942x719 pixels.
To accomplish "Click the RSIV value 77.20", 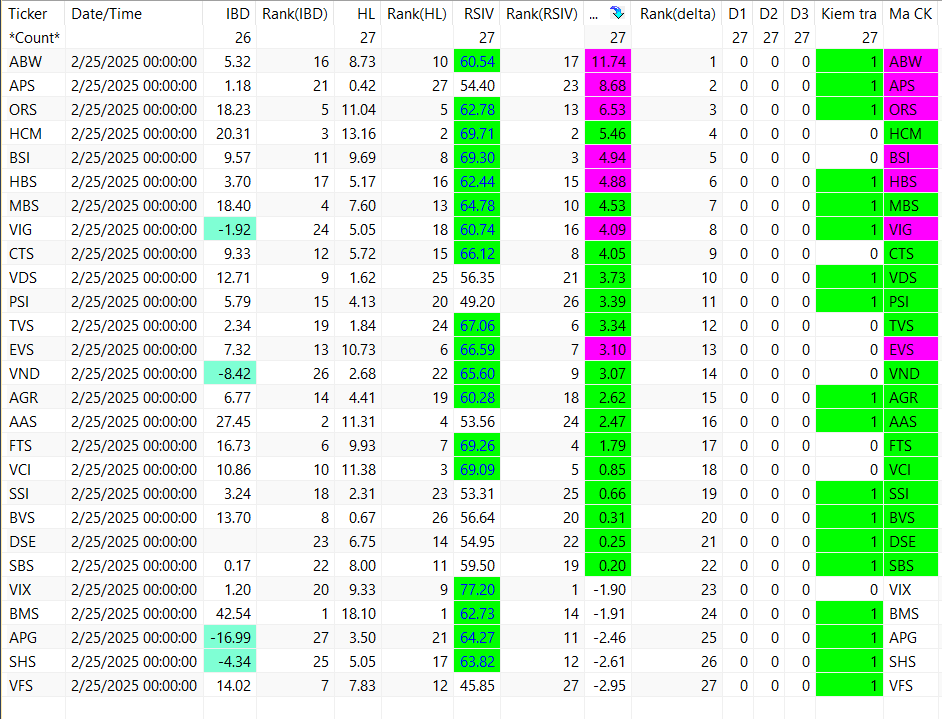I will [x=477, y=590].
